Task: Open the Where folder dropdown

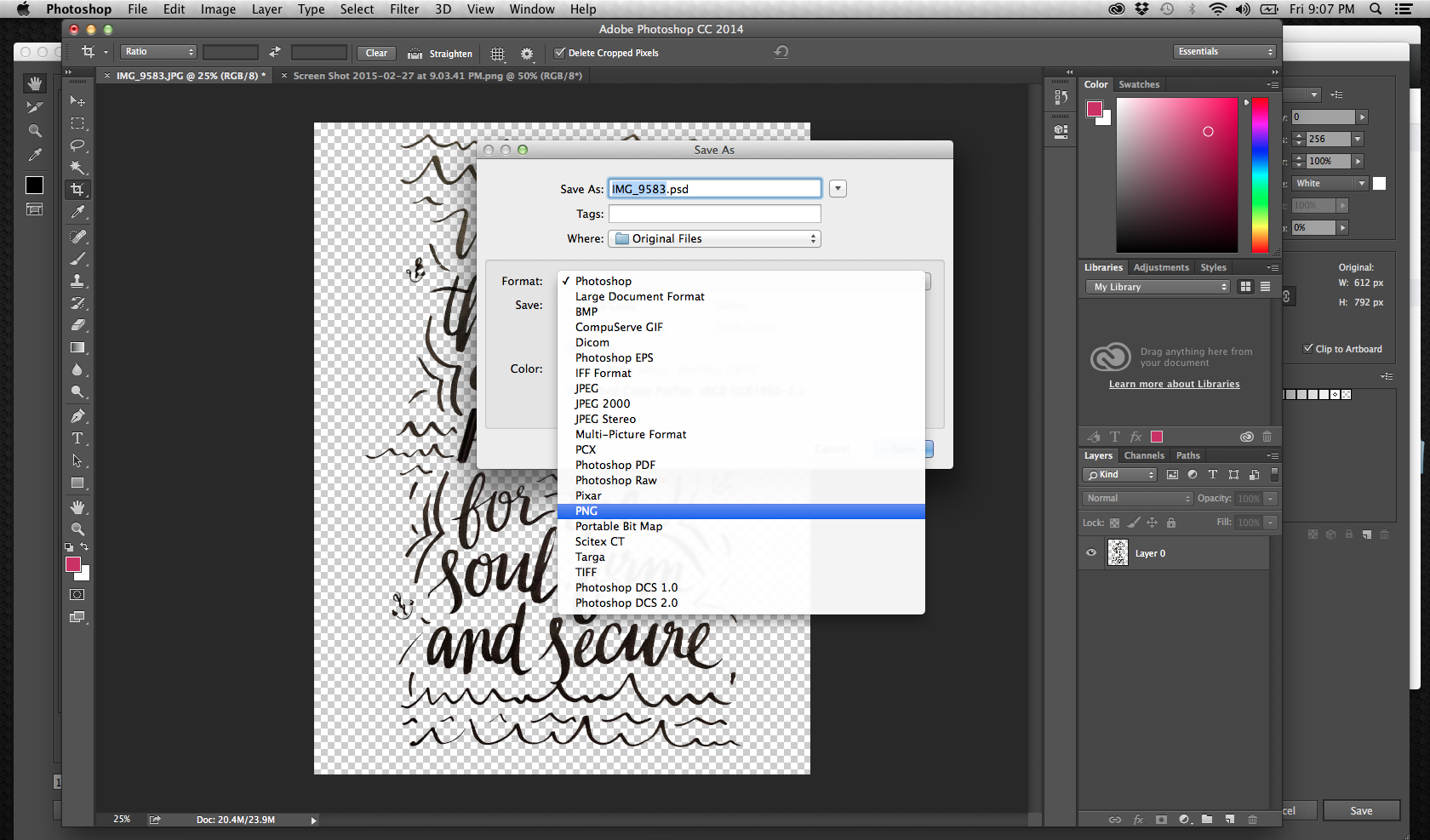Action: pos(714,239)
